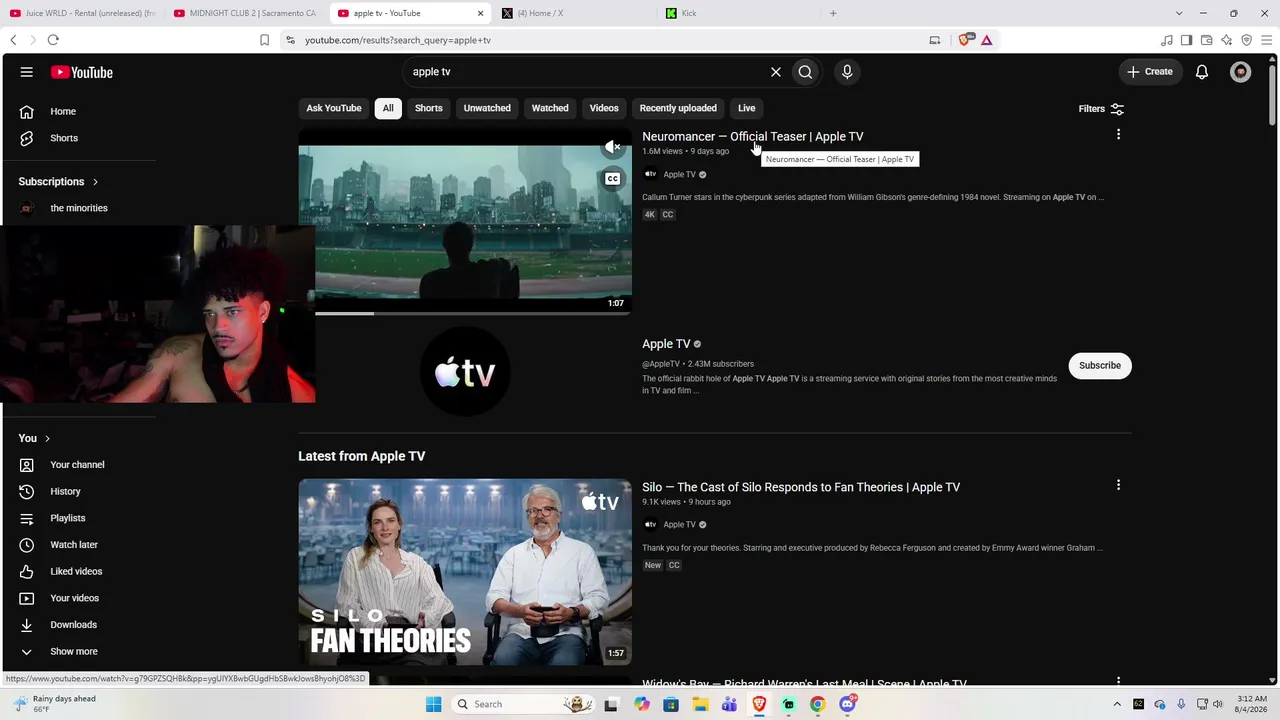Open the search Filters panel
Viewport: 1280px width, 720px height.
point(1101,109)
